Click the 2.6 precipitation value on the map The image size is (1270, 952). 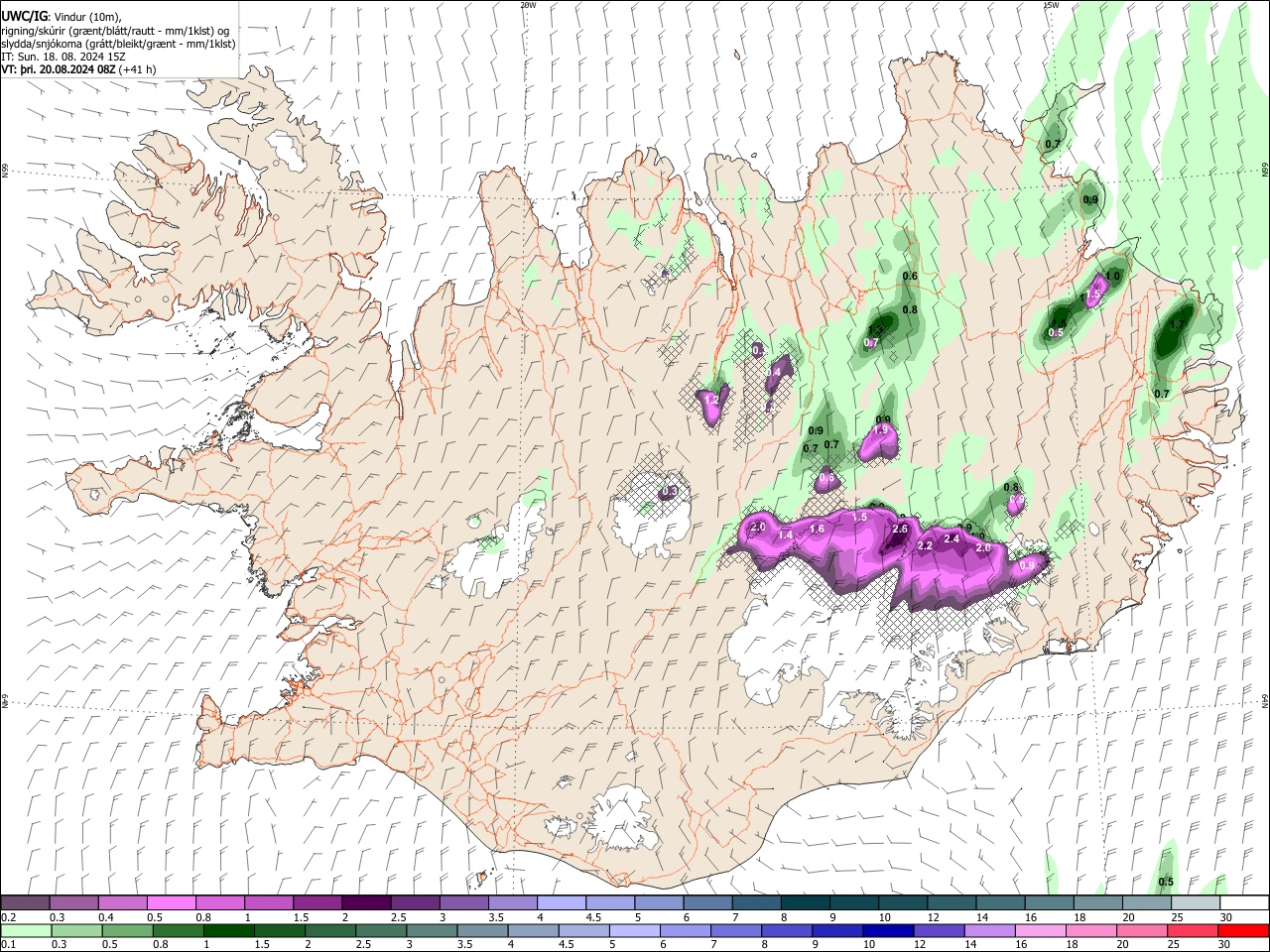(900, 530)
